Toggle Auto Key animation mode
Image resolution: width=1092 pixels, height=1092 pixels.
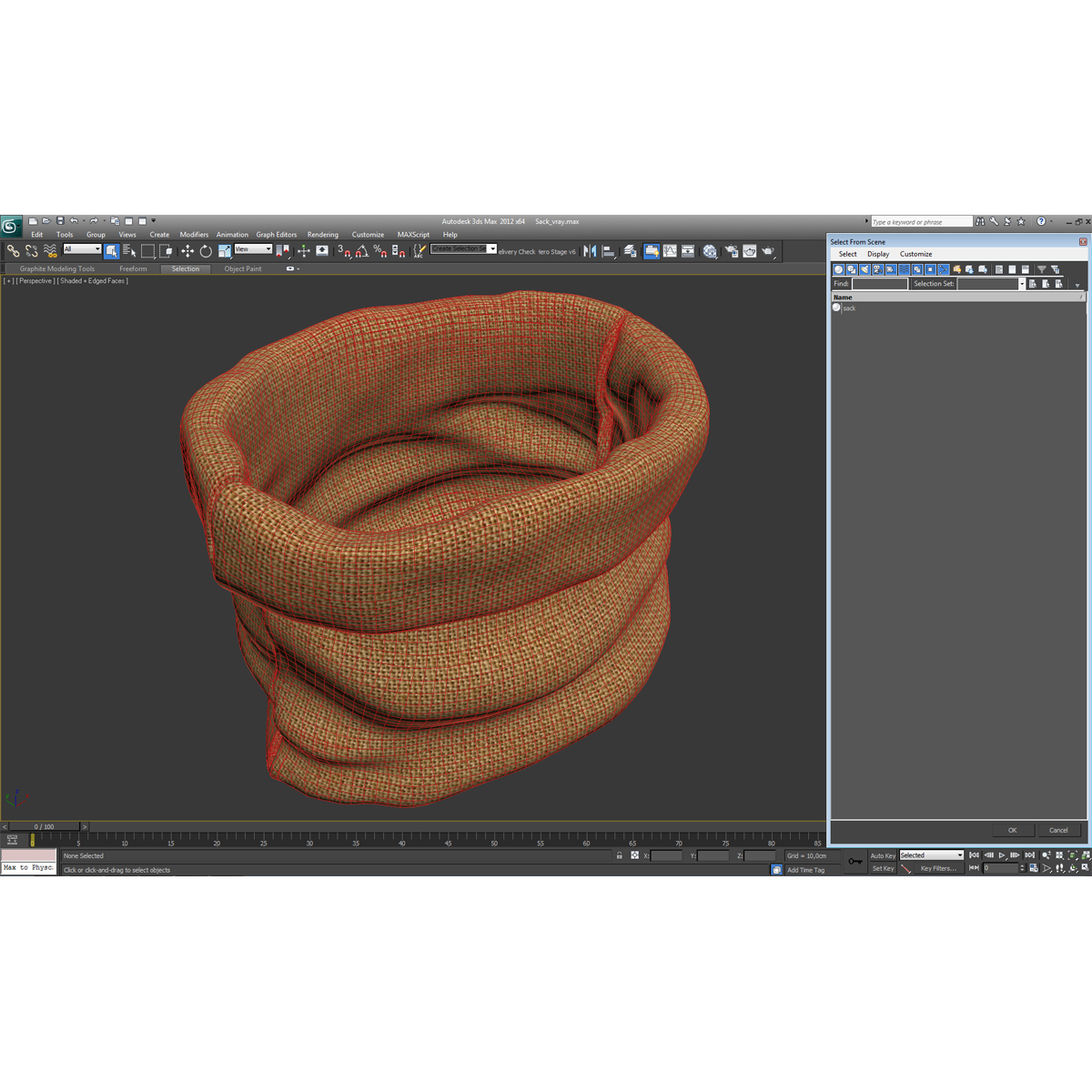tap(882, 855)
